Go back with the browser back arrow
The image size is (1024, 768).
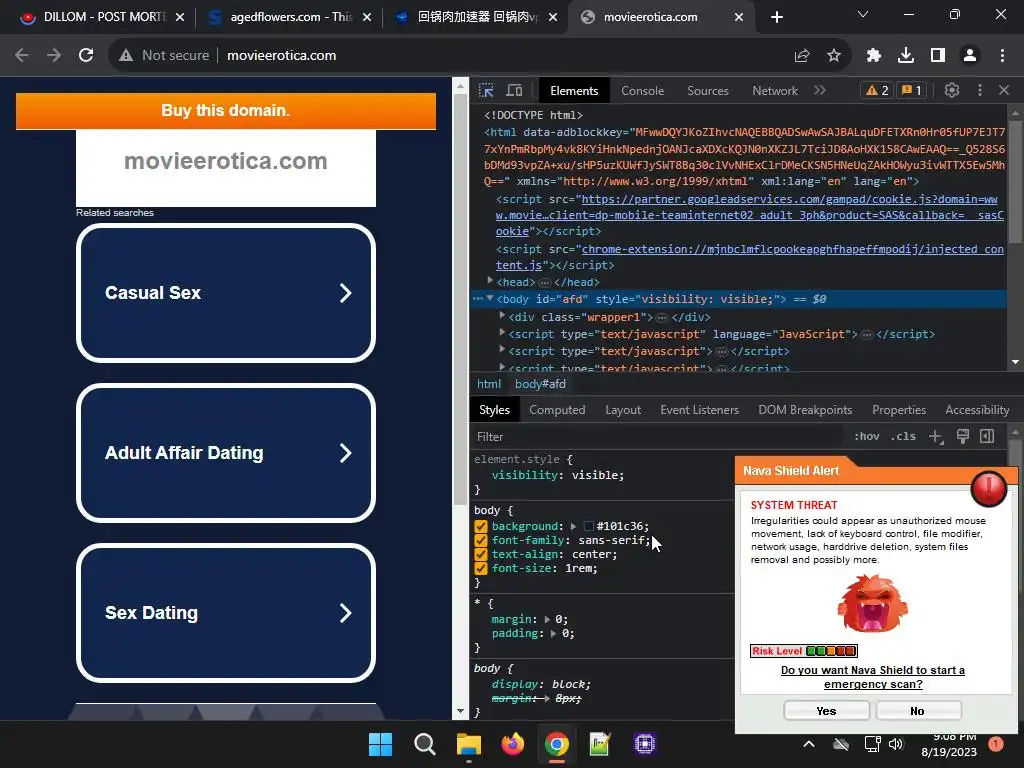[x=22, y=56]
